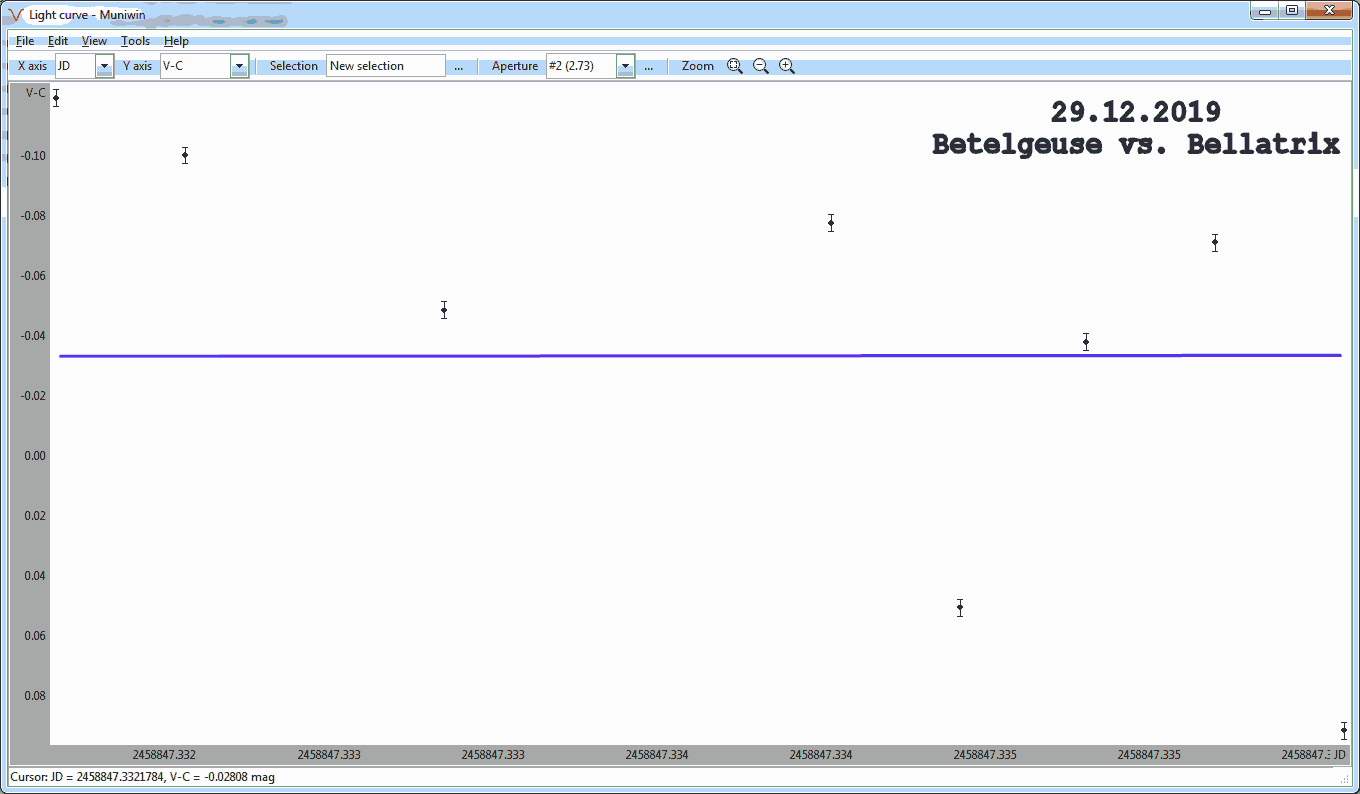The image size is (1360, 794).
Task: Minimize the Light curve window
Action: (1265, 11)
